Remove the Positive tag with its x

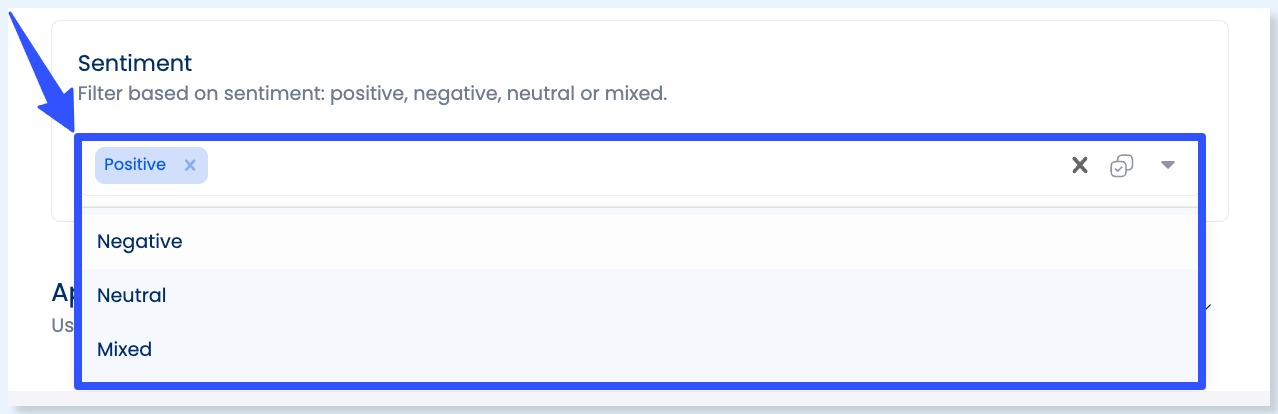coord(190,165)
